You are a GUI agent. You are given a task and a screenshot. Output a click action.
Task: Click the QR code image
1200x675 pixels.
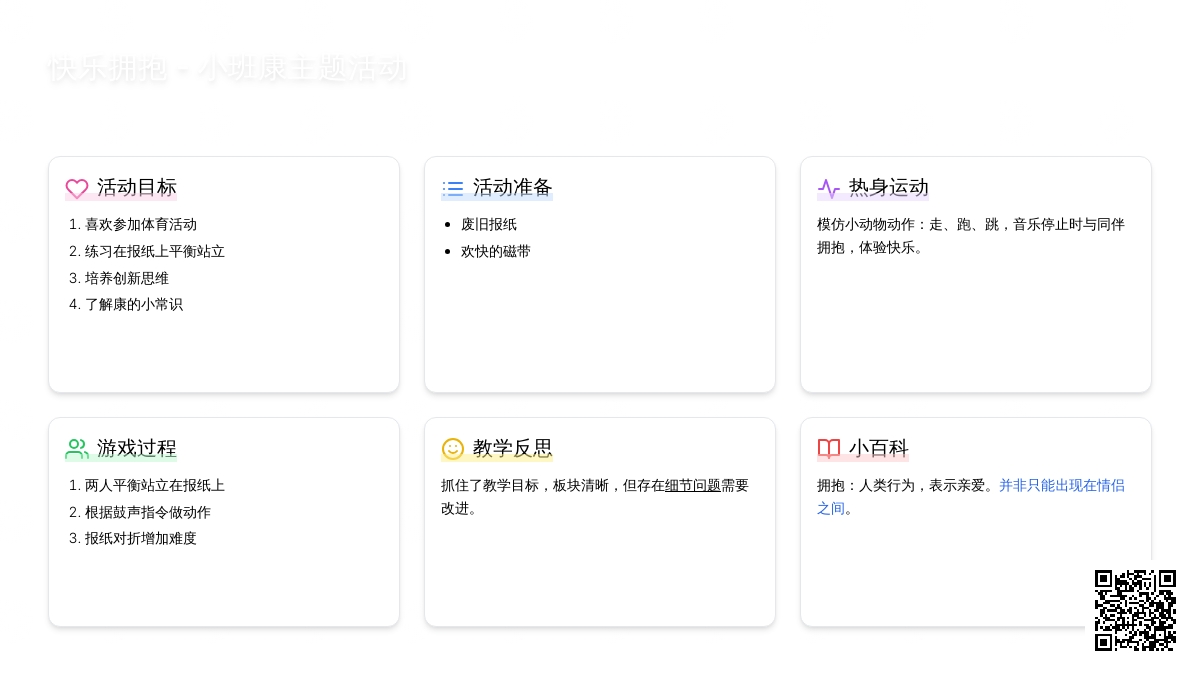pyautogui.click(x=1135, y=610)
